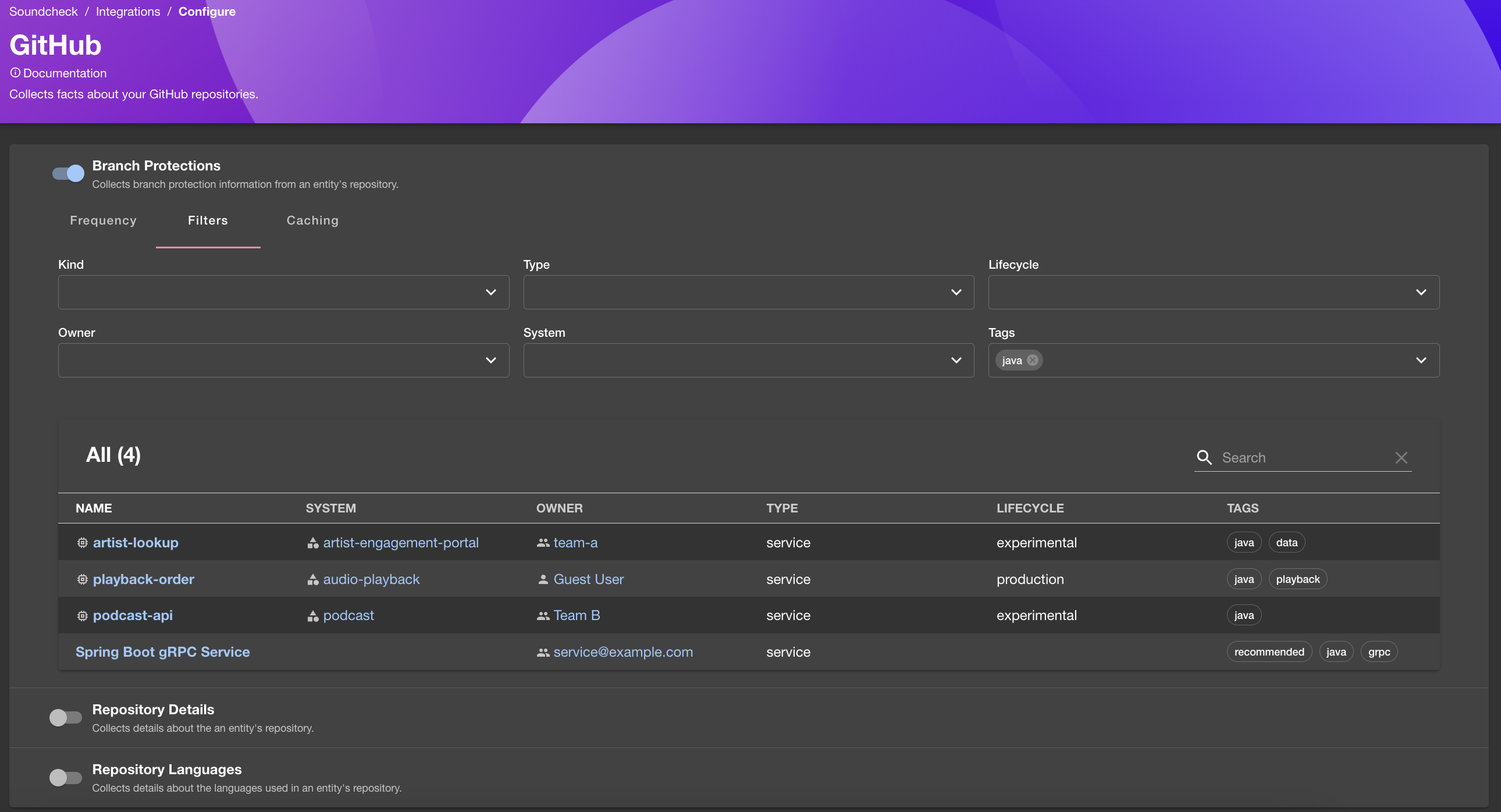Expand the Tags filter dropdown arrow

(1421, 361)
